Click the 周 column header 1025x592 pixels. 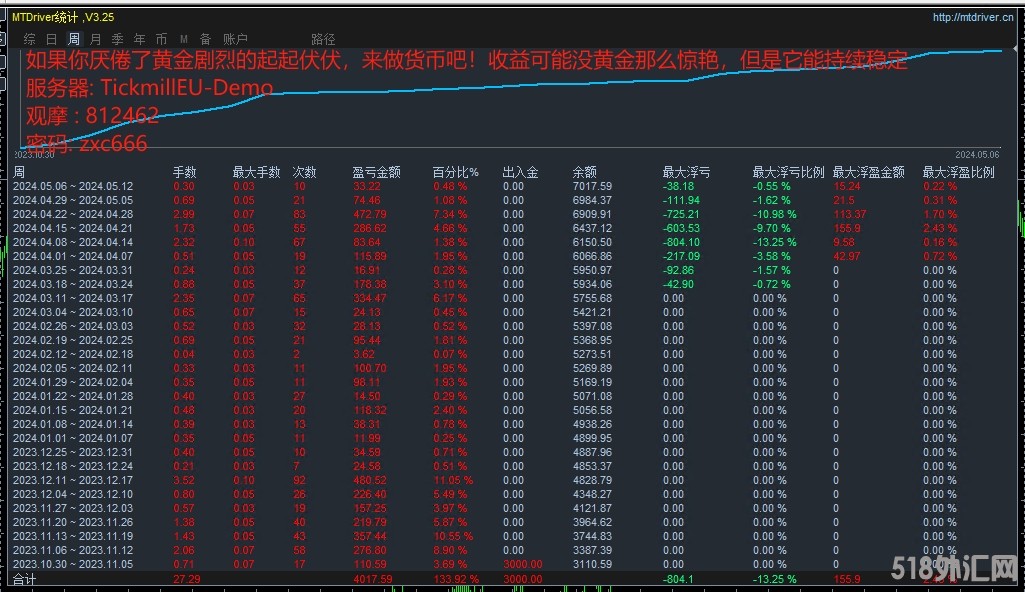pyautogui.click(x=19, y=172)
